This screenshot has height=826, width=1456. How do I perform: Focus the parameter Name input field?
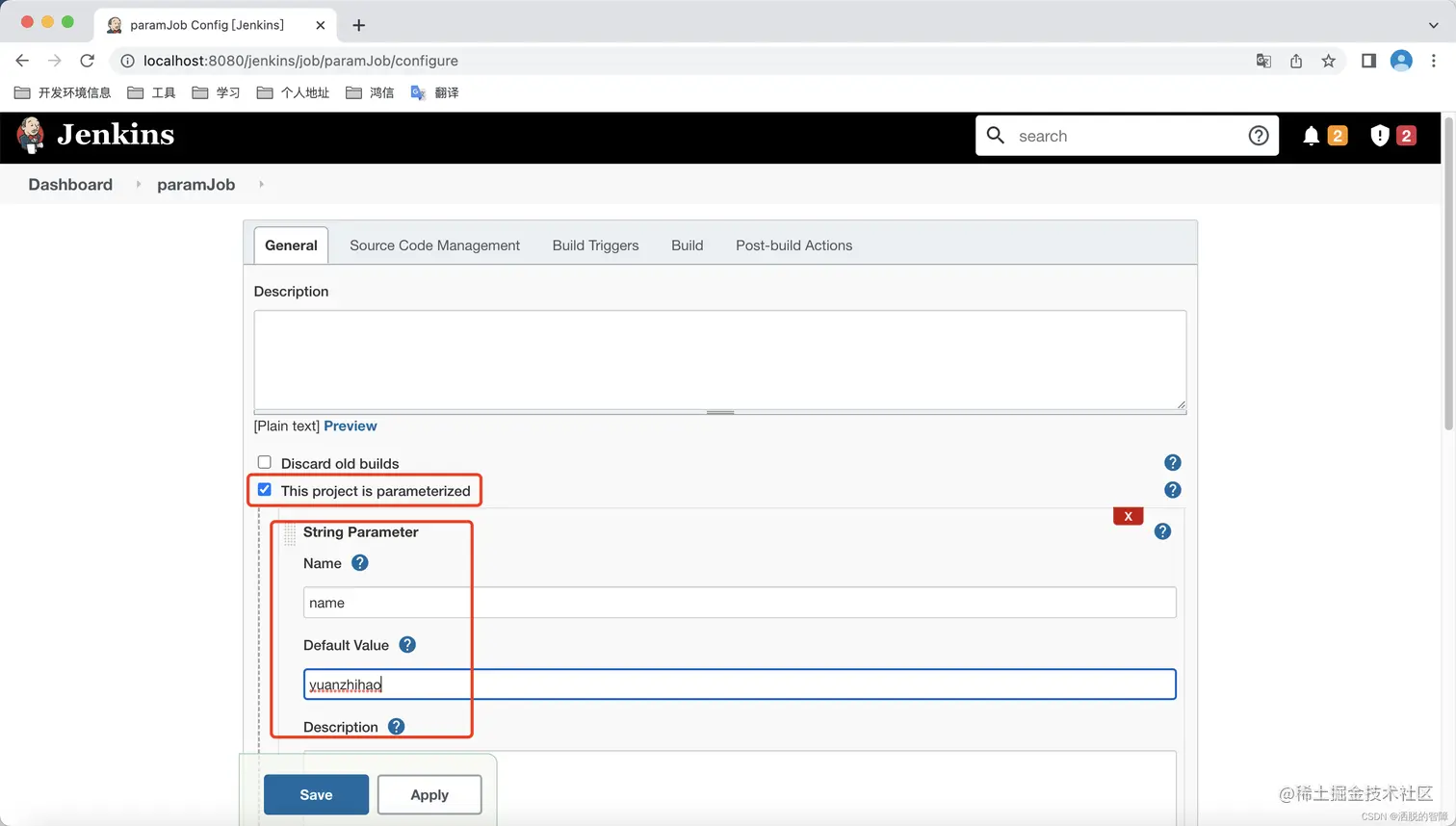(740, 603)
